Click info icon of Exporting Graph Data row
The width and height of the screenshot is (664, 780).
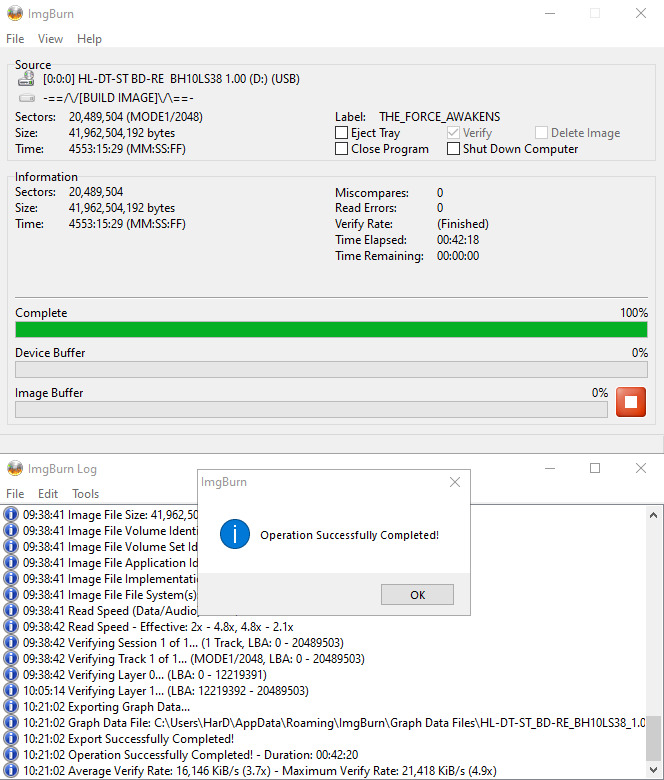tap(11, 706)
